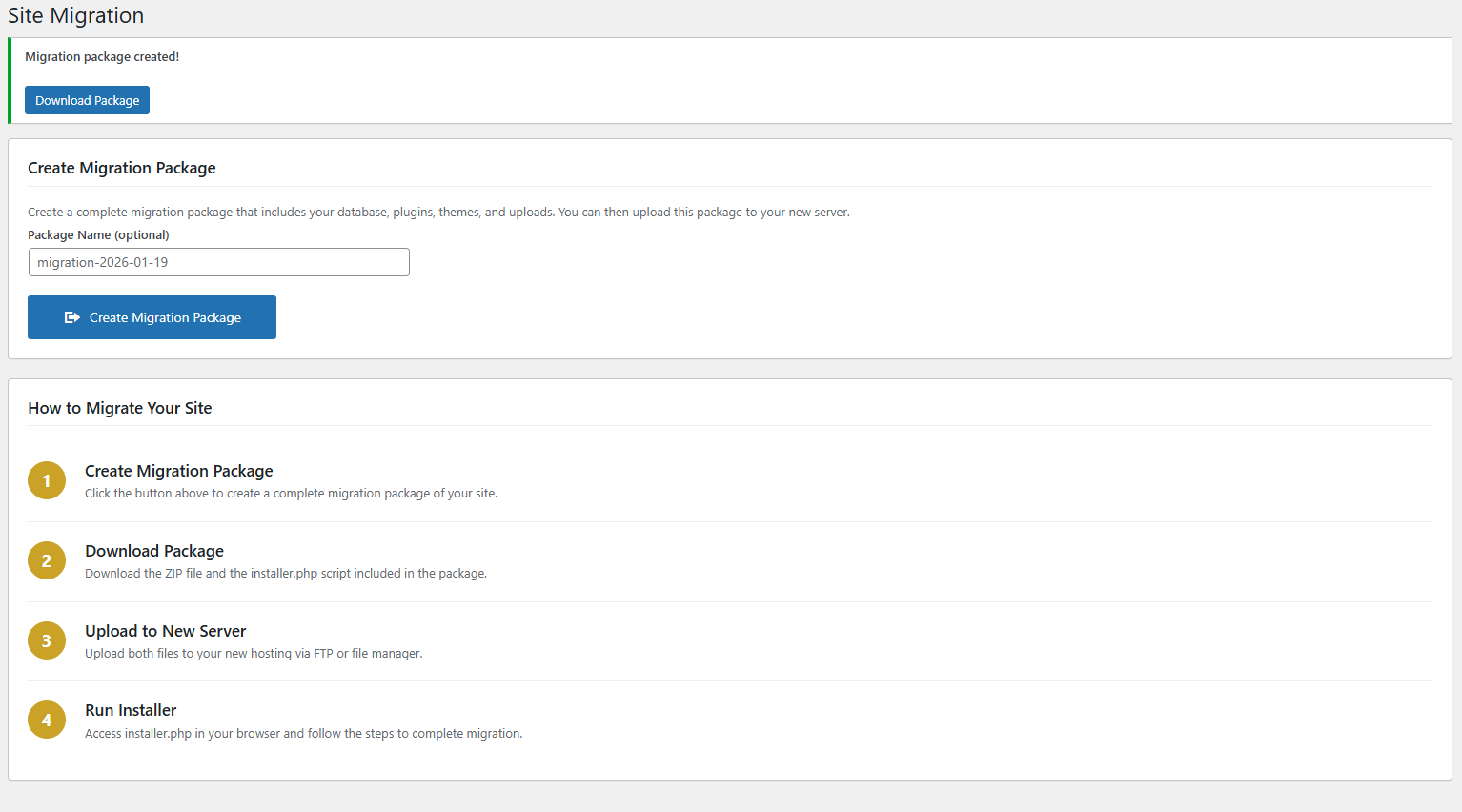Screen dimensions: 1462x812
Task: Select the step 4 numbered circle icon
Action: [x=47, y=720]
